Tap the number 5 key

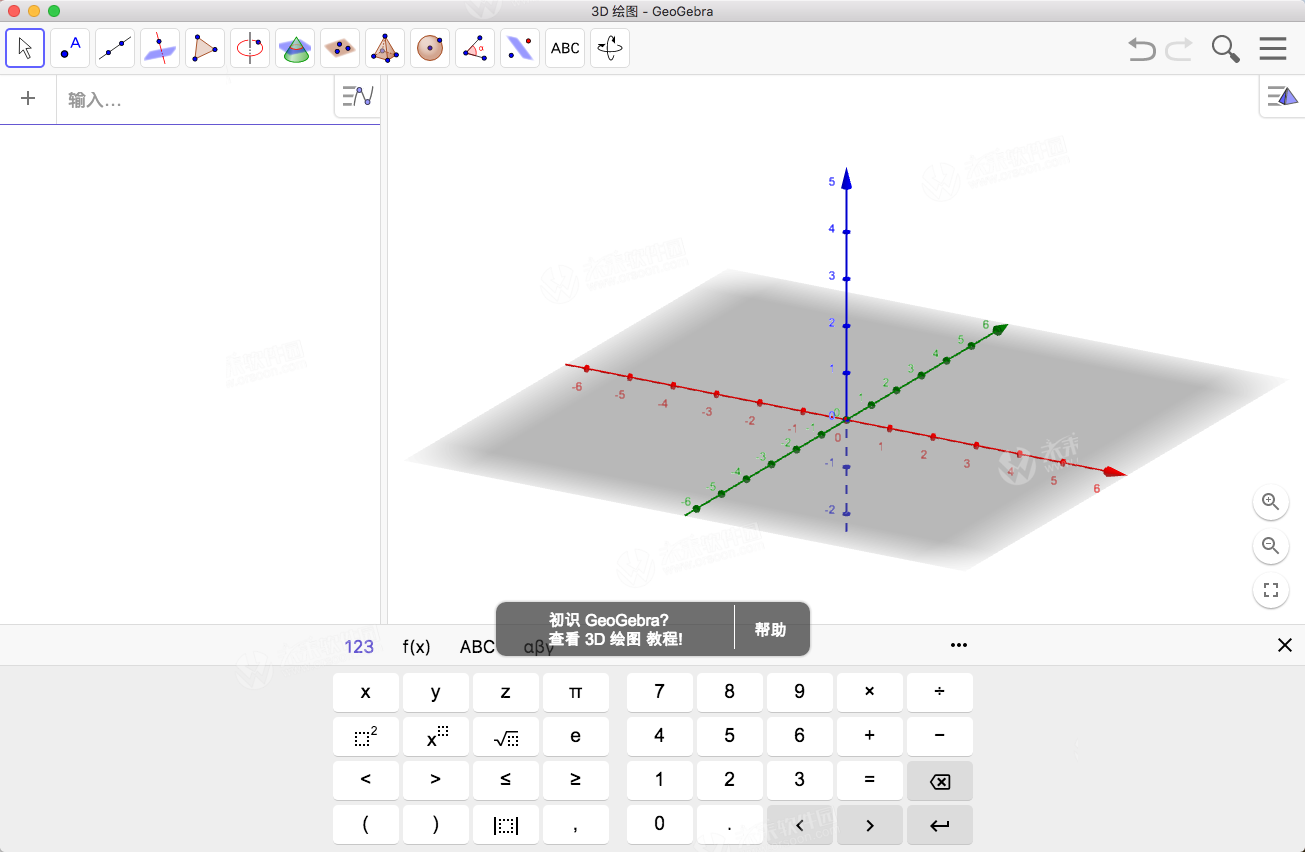coord(730,736)
